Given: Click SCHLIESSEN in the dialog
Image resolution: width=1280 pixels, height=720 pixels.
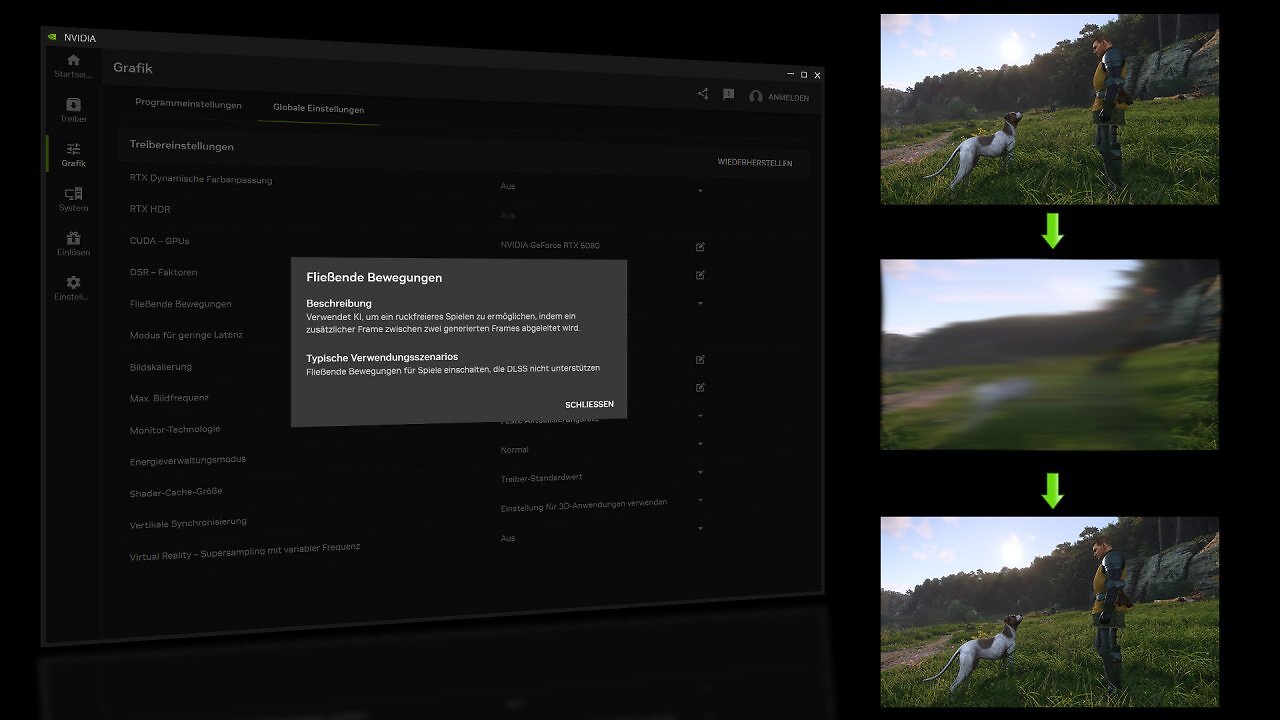Looking at the screenshot, I should coord(589,404).
